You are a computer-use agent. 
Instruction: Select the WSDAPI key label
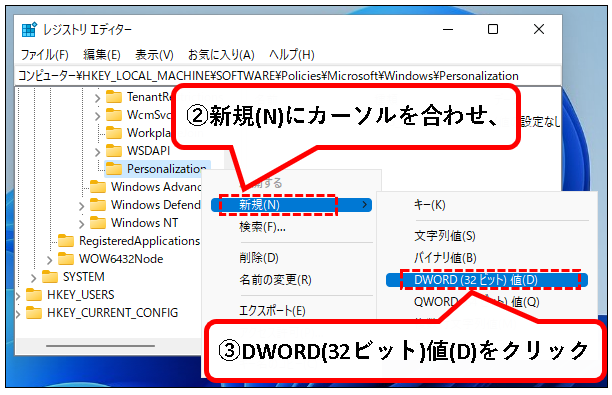tap(148, 151)
